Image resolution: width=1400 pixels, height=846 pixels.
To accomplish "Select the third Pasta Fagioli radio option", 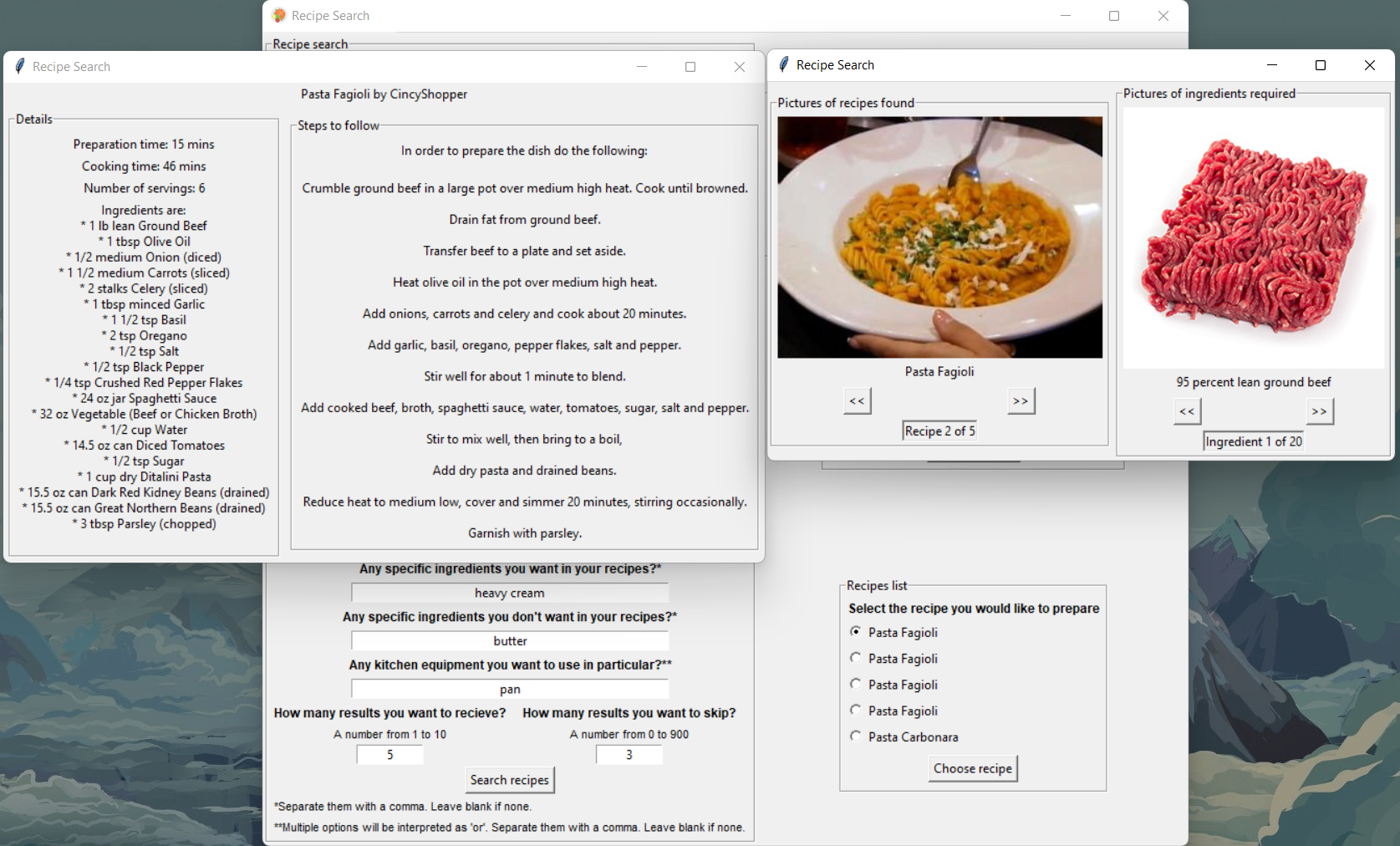I will pos(855,684).
